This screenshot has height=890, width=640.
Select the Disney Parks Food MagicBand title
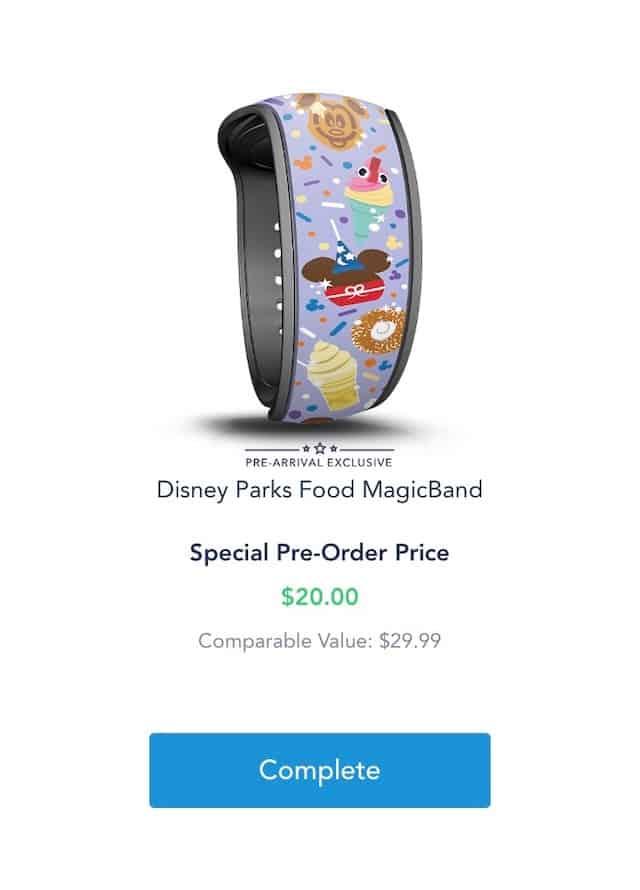(319, 490)
